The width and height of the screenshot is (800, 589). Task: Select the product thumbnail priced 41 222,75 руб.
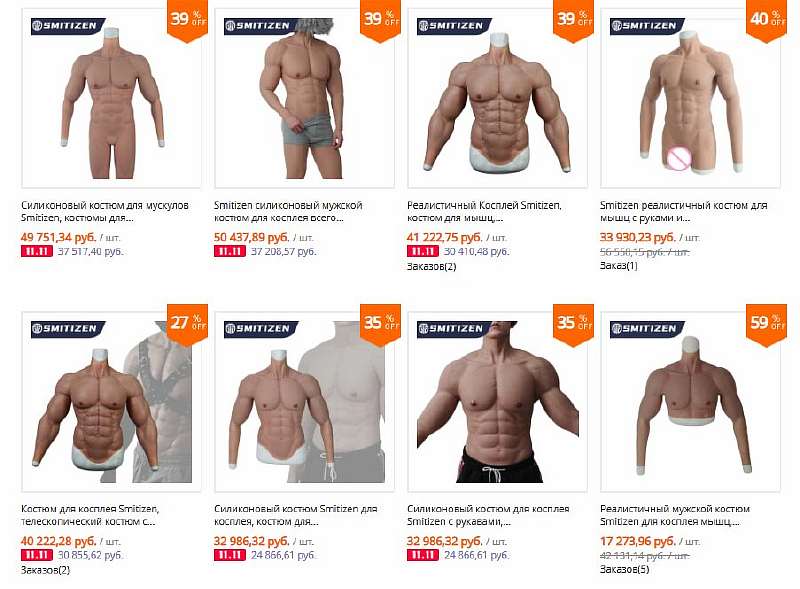coord(497,98)
